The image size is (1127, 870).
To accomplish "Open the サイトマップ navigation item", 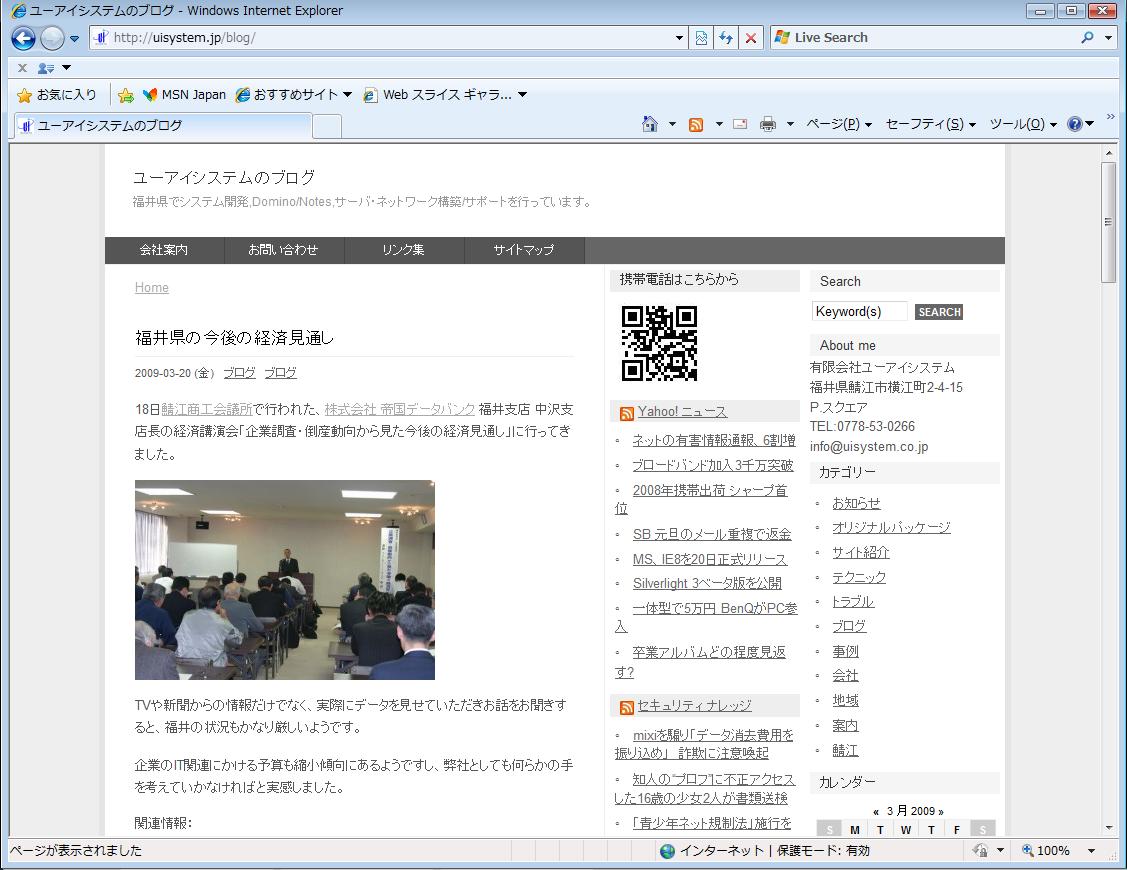I will pyautogui.click(x=524, y=250).
